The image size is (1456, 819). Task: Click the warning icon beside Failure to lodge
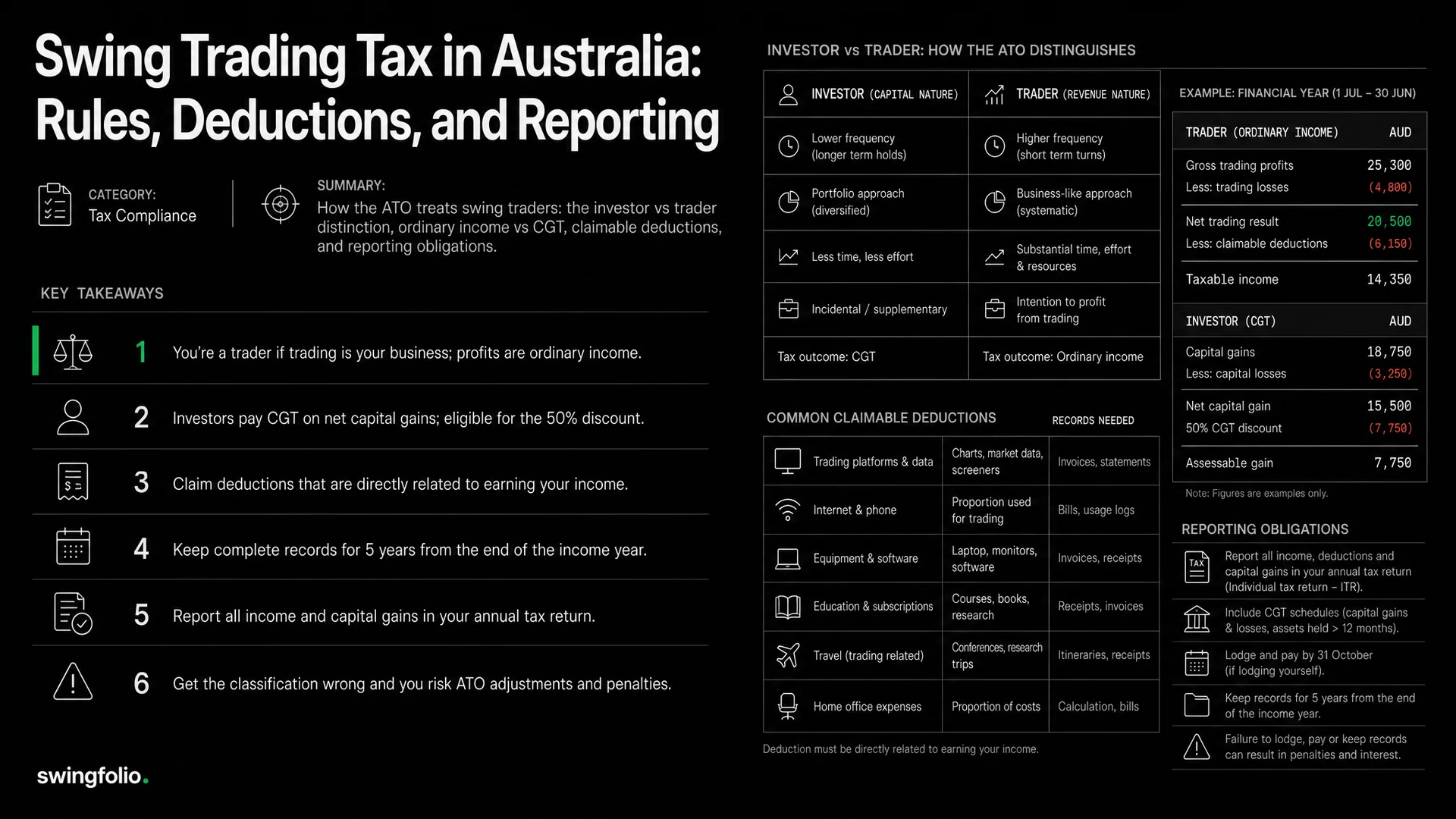click(x=1197, y=747)
